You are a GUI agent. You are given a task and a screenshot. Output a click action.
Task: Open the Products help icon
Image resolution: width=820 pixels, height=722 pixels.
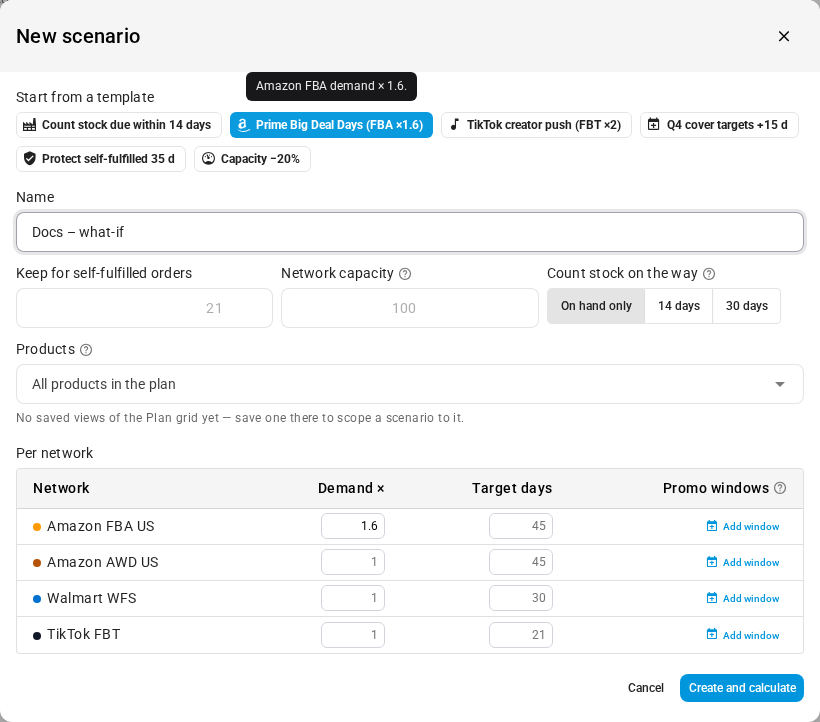[x=86, y=350]
